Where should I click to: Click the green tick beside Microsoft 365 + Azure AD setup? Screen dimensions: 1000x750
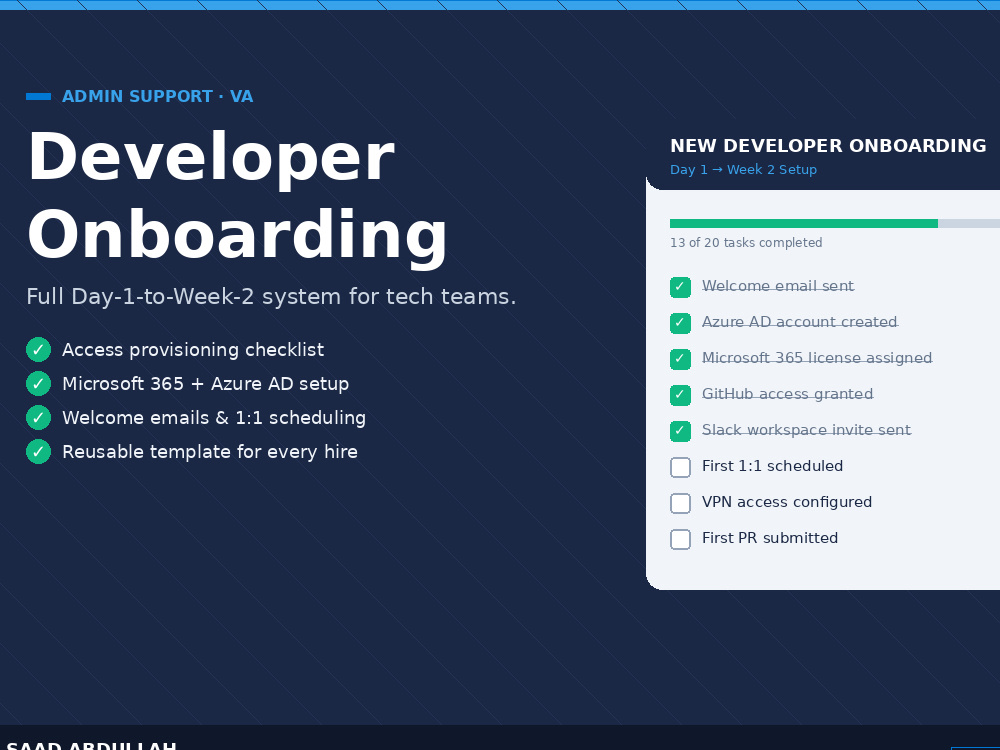tap(38, 383)
